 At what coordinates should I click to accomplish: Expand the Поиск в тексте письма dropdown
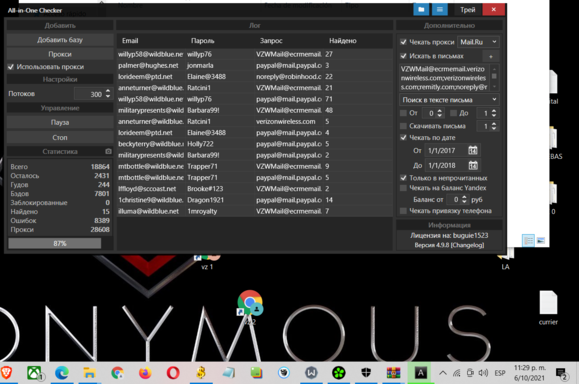click(x=449, y=100)
